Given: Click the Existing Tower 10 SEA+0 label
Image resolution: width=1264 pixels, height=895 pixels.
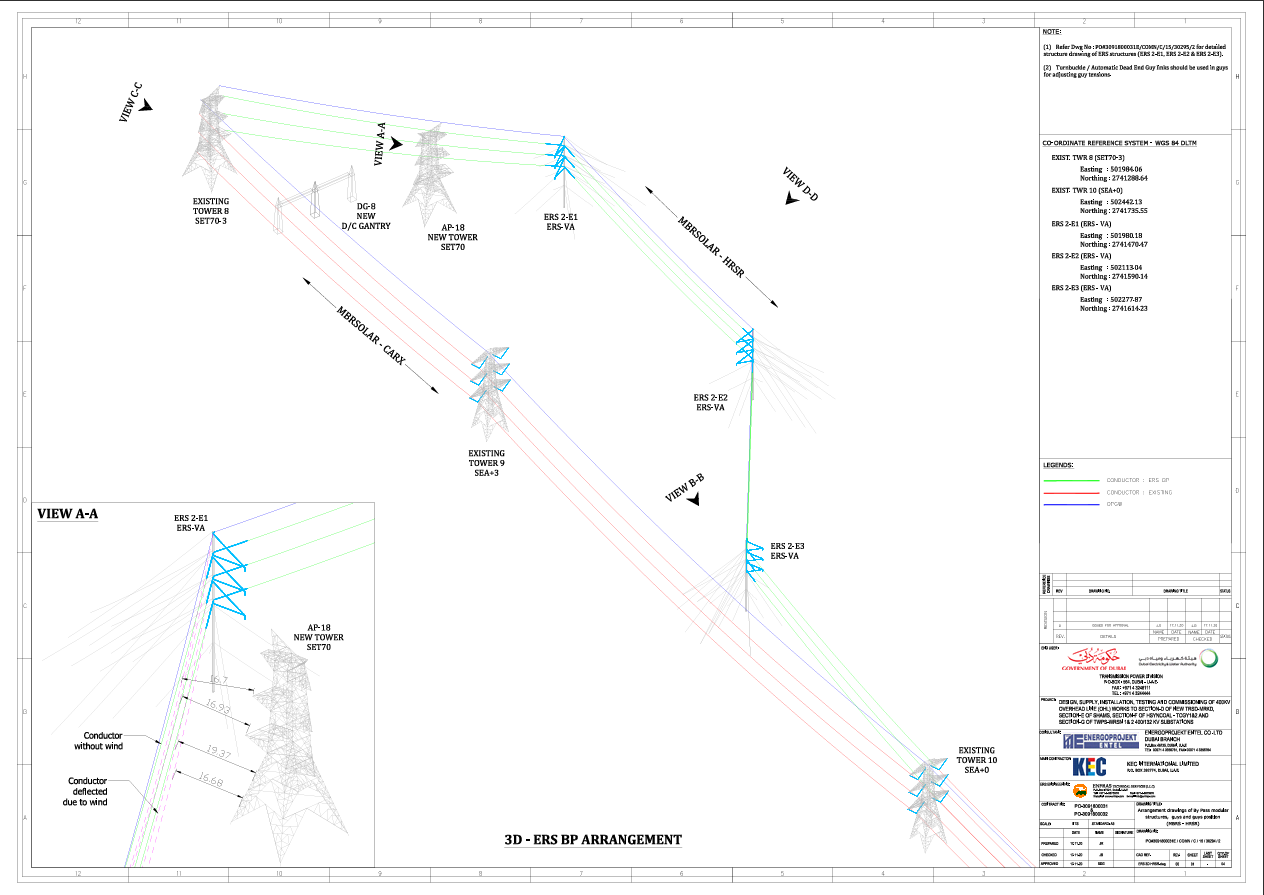Looking at the screenshot, I should click(x=976, y=760).
